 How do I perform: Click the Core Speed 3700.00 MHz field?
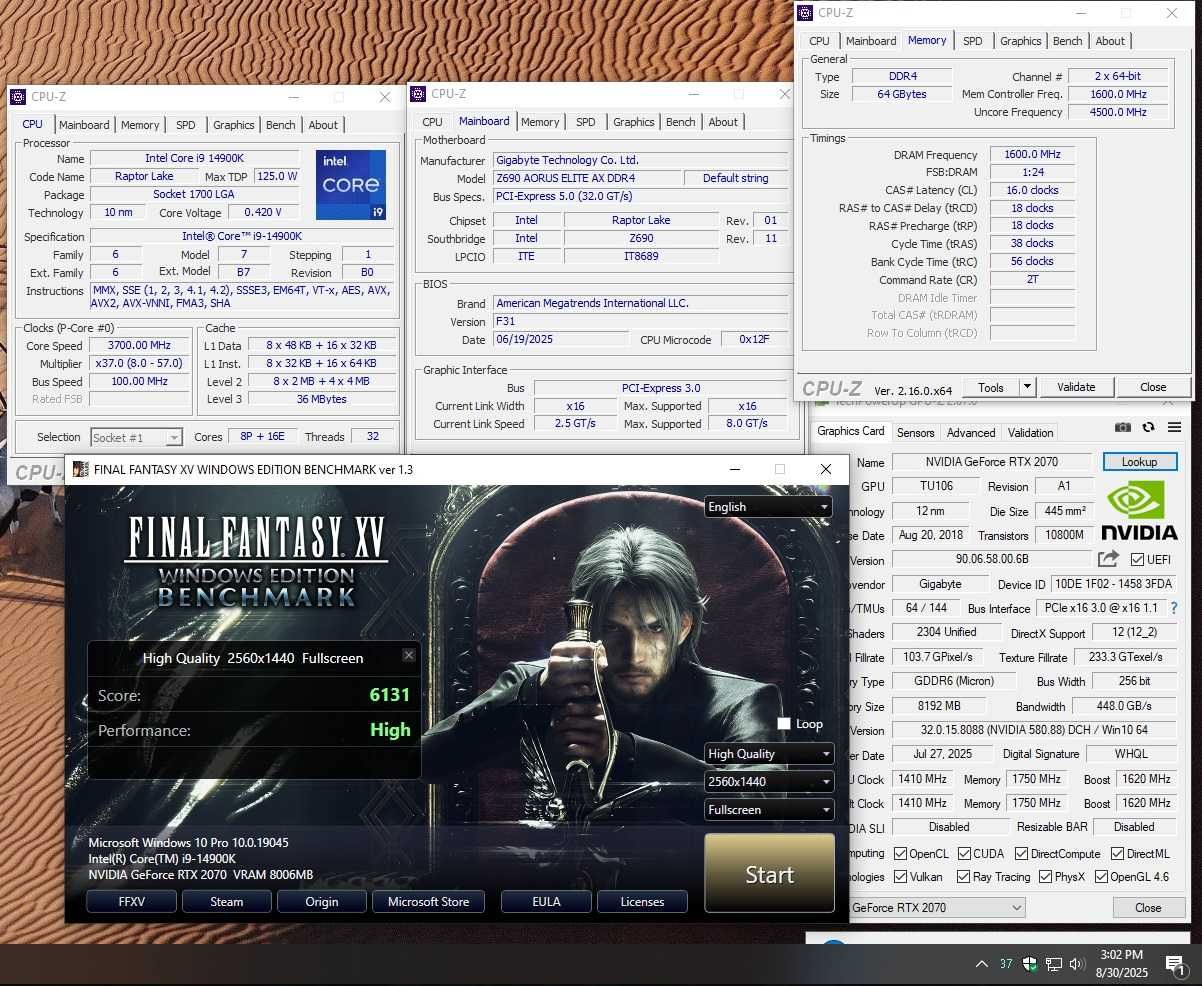140,345
